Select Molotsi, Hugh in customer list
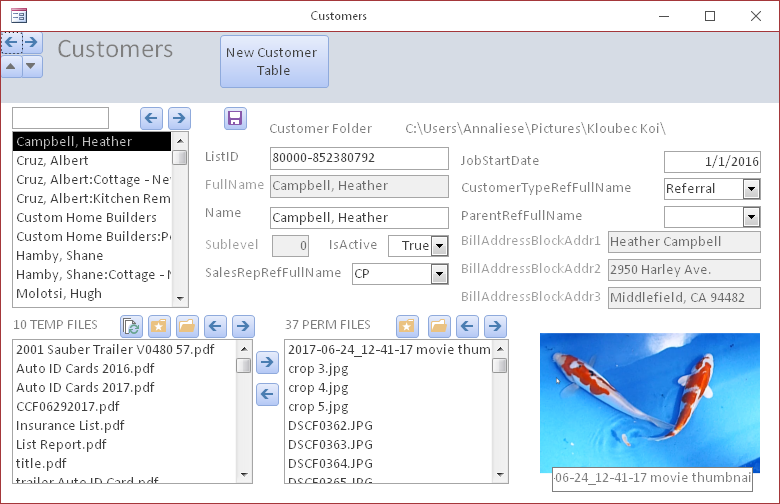The width and height of the screenshot is (780, 504). pos(93,294)
